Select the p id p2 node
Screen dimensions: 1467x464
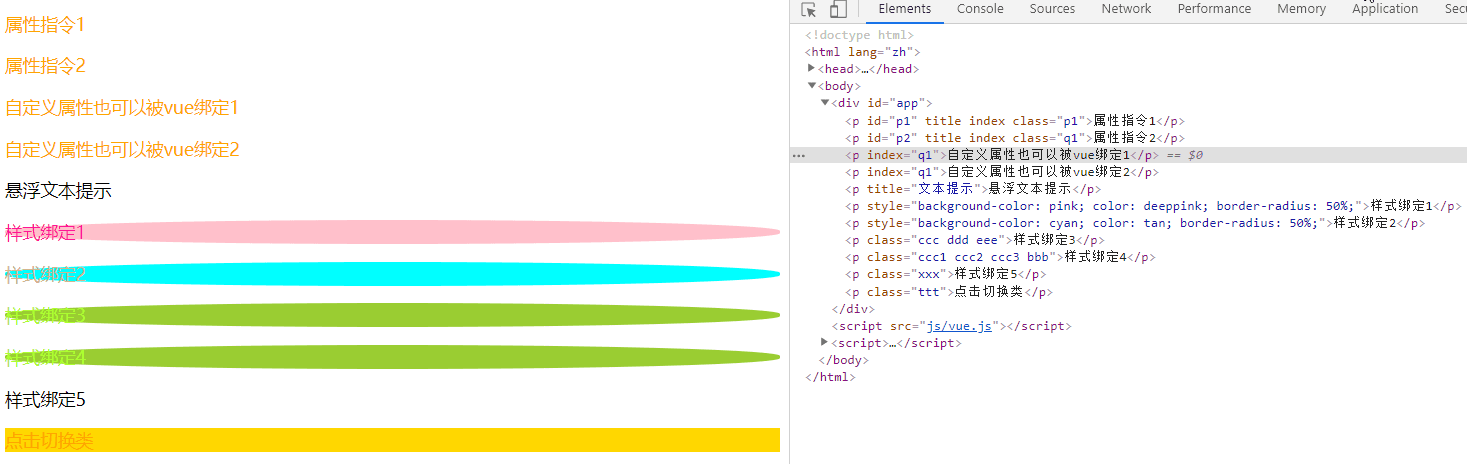click(x=1015, y=138)
